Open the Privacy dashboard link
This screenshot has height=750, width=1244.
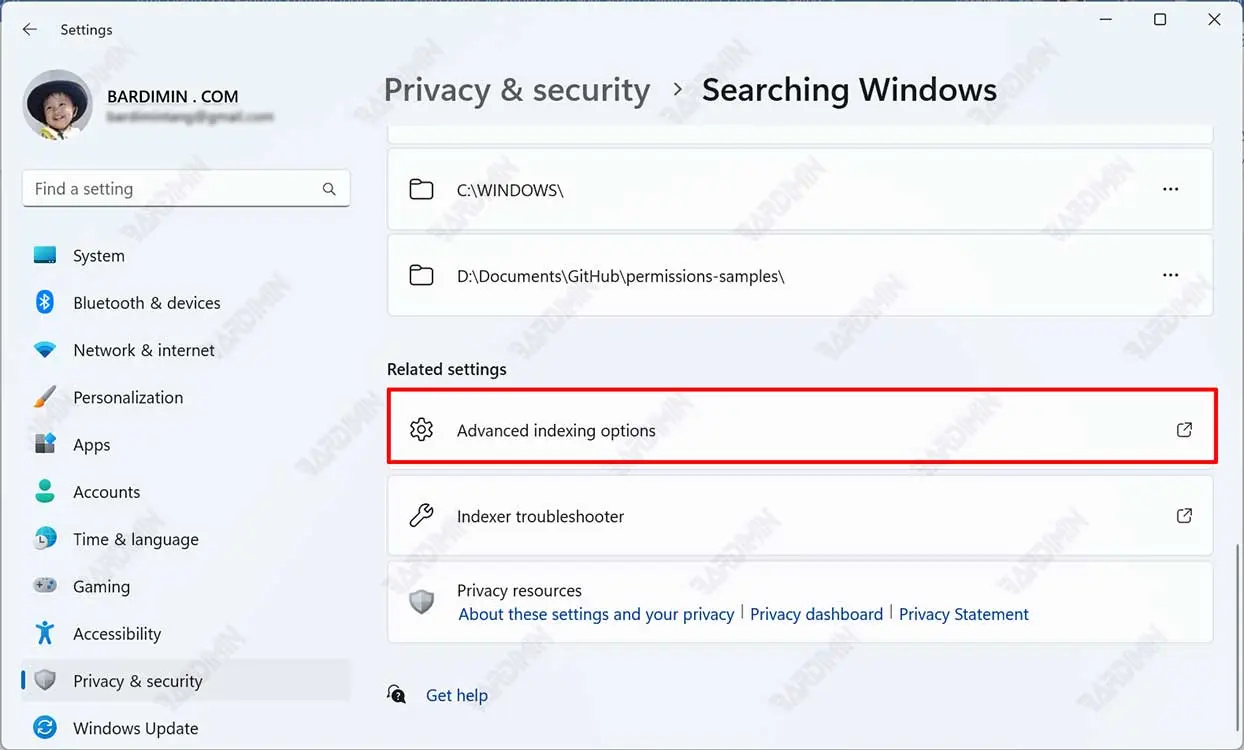(x=816, y=614)
